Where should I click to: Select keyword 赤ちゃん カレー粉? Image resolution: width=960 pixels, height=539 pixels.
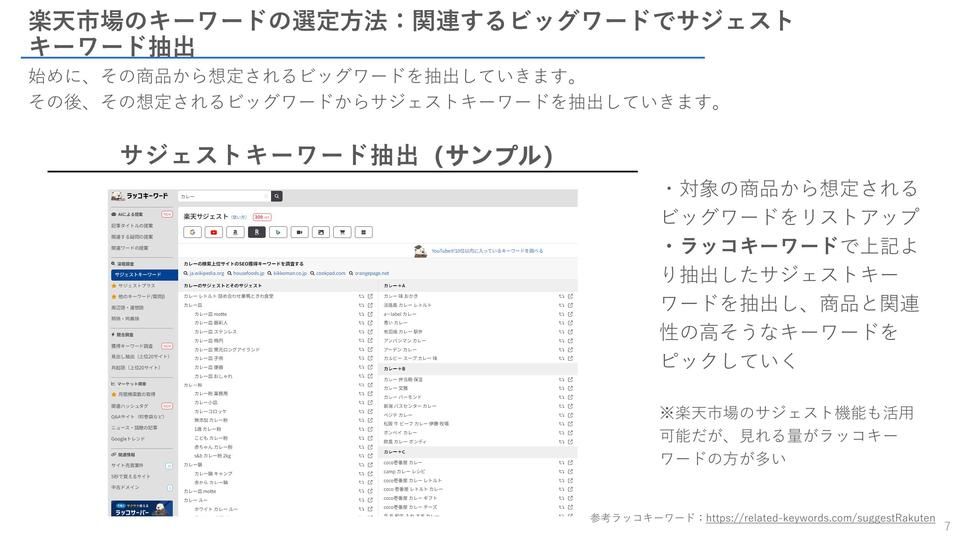[213, 447]
